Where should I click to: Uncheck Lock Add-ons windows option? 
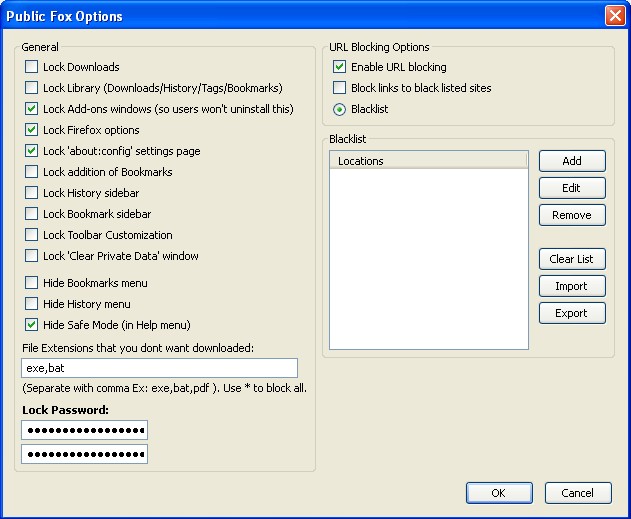tap(31, 108)
